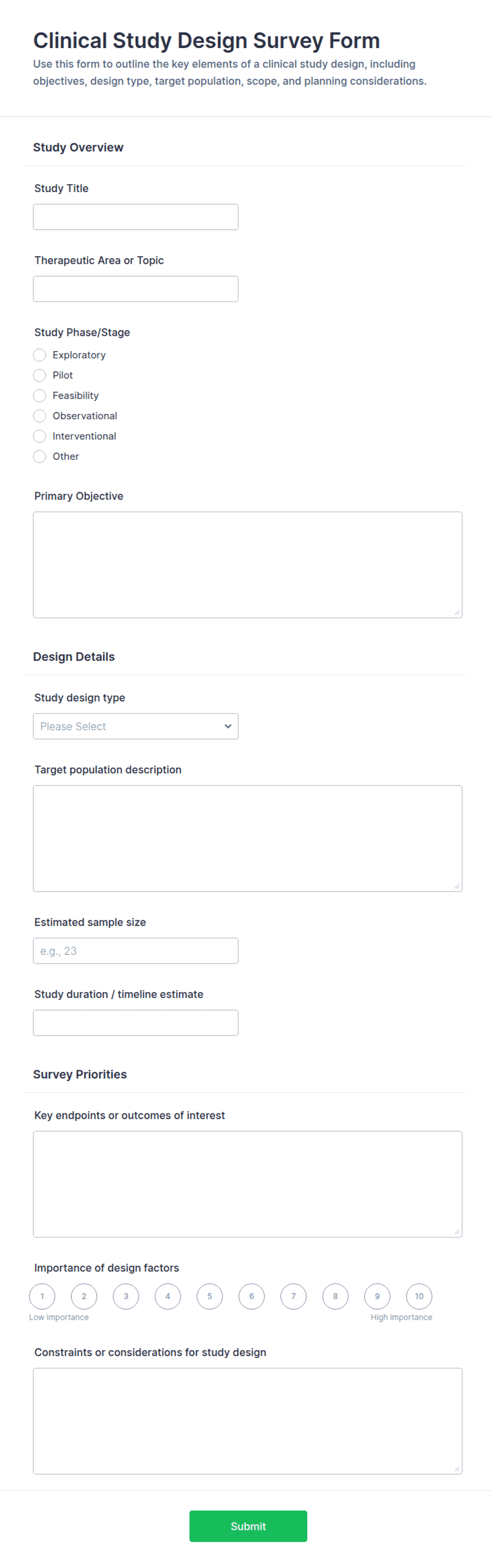This screenshot has width=491, height=1568.
Task: Pick rating 7 on importance scale
Action: 293,1296
